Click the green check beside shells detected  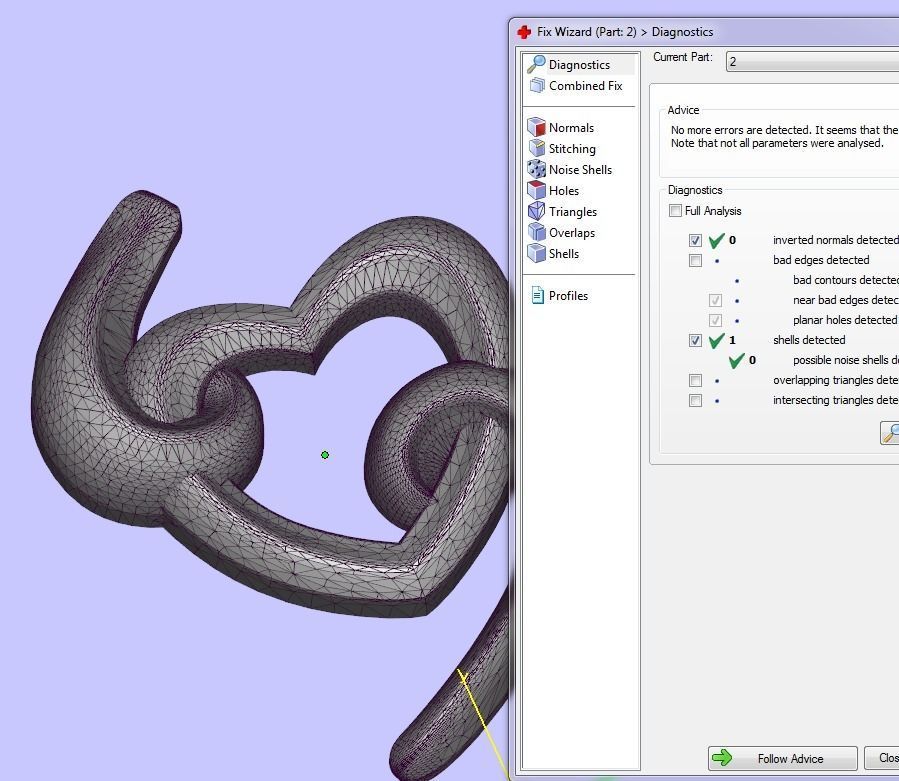tap(717, 340)
